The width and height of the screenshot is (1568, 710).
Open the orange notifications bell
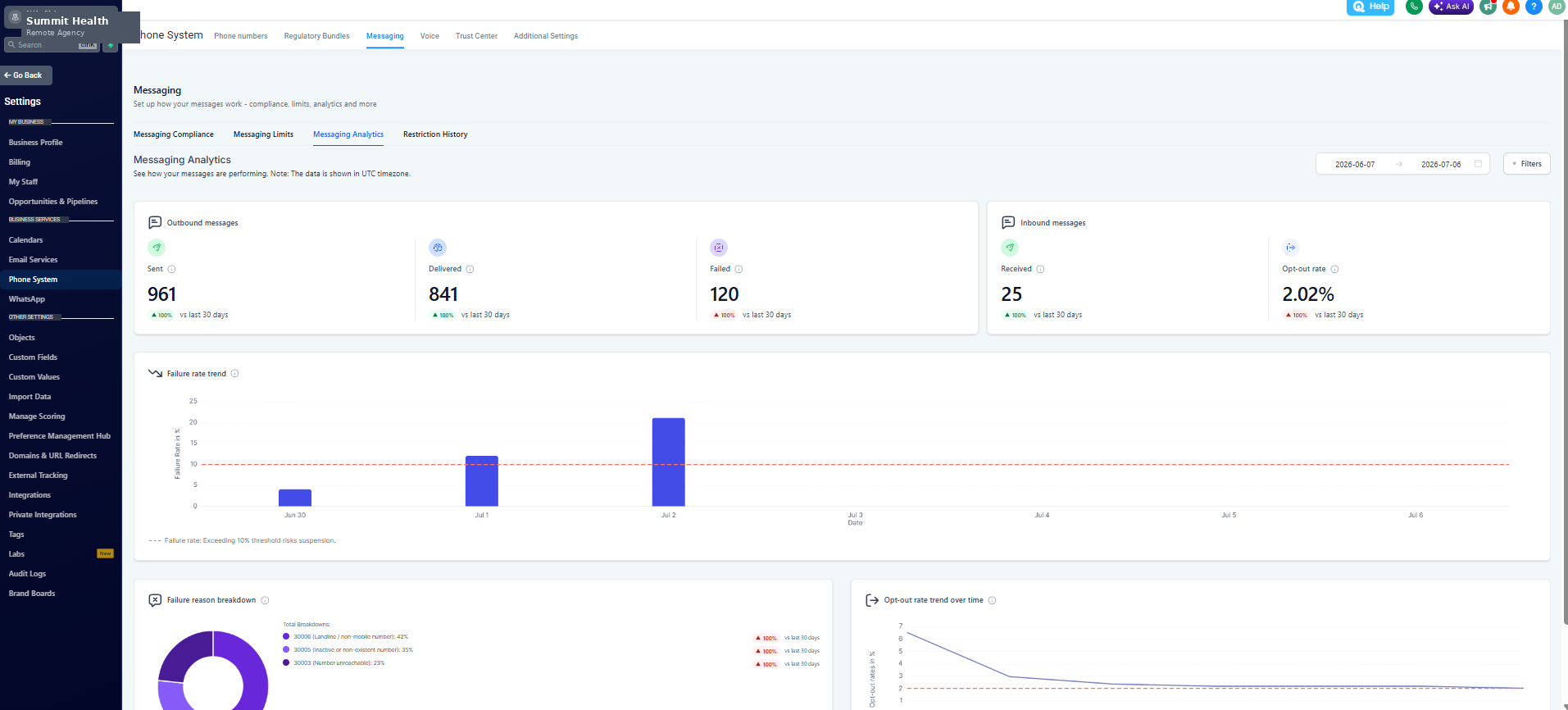[x=1511, y=7]
